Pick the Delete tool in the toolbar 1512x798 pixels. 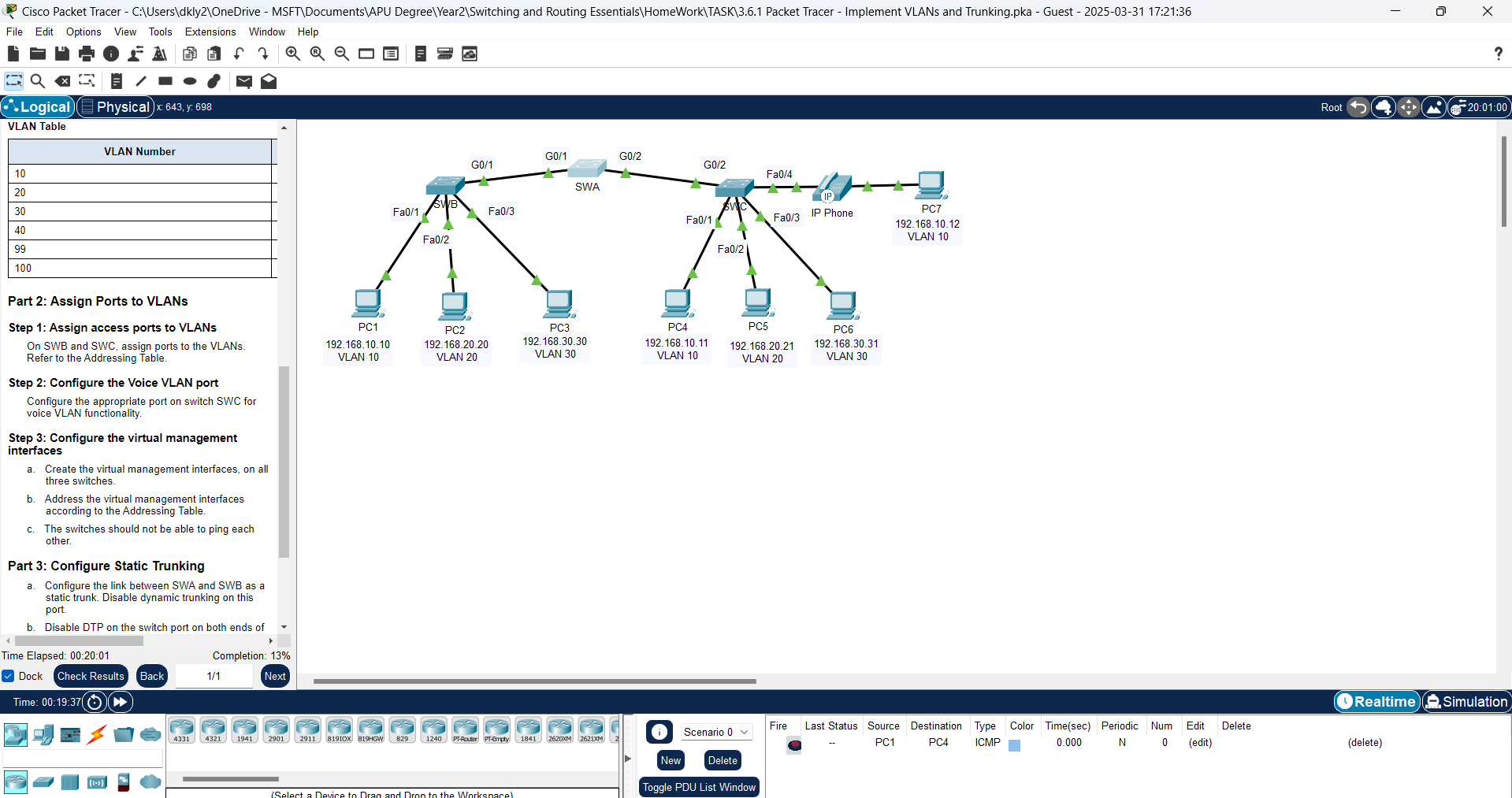point(62,80)
